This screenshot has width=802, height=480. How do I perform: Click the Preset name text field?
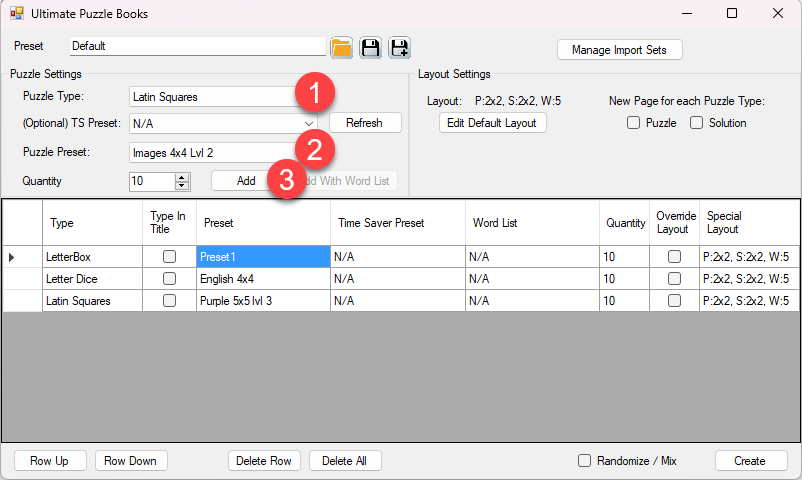(x=198, y=46)
